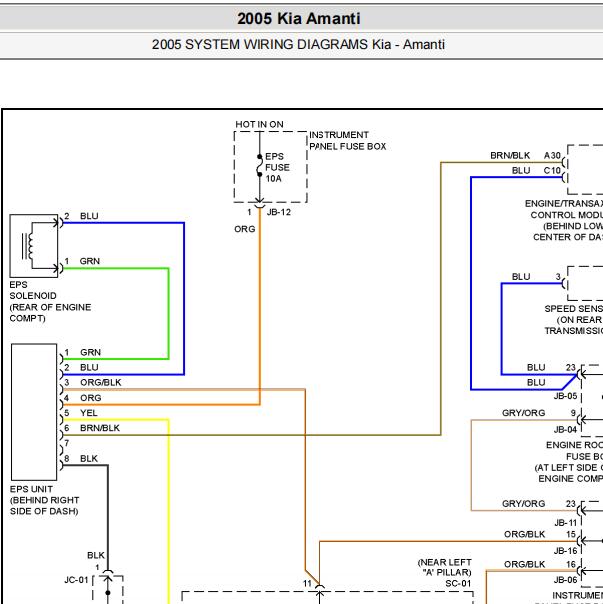Viewport: 603px width, 604px height.
Task: Click the "ORG/BLK" label at pin 16
Action: point(524,564)
